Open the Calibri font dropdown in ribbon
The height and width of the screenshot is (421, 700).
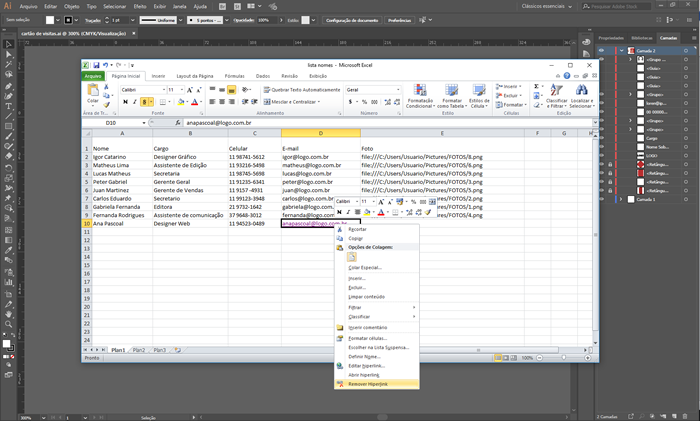pos(164,90)
